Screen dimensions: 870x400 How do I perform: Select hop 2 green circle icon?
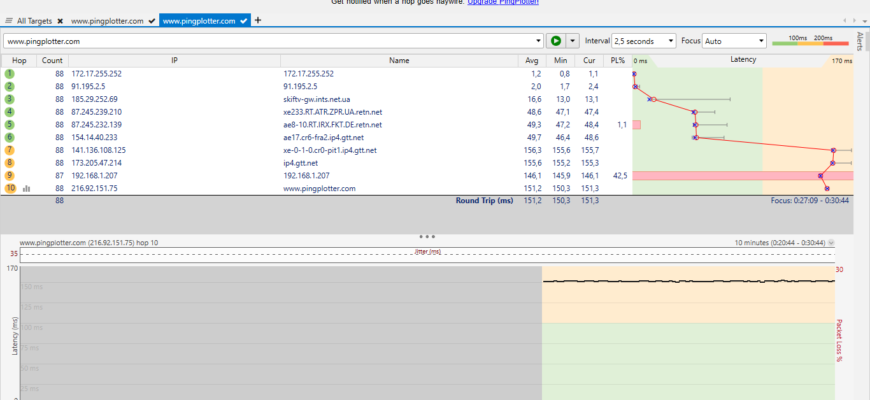[10, 87]
